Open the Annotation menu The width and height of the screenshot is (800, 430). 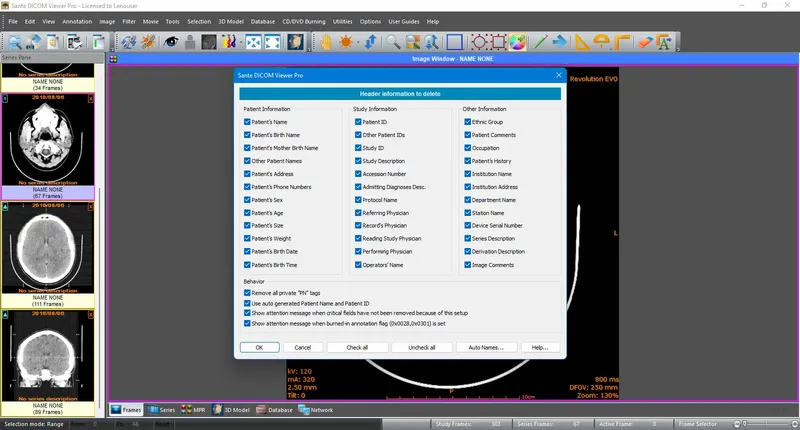(77, 21)
